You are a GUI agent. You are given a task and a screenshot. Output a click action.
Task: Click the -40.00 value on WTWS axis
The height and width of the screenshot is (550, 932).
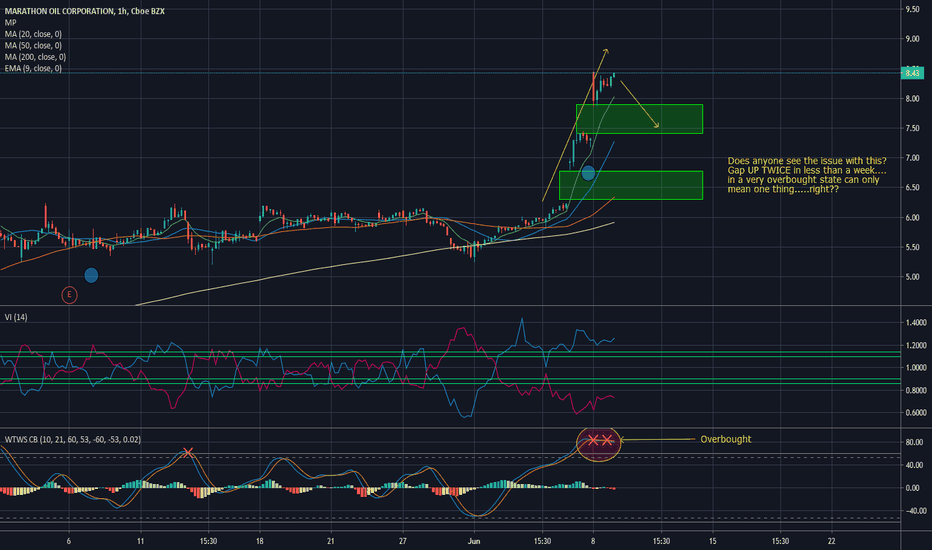click(x=914, y=511)
